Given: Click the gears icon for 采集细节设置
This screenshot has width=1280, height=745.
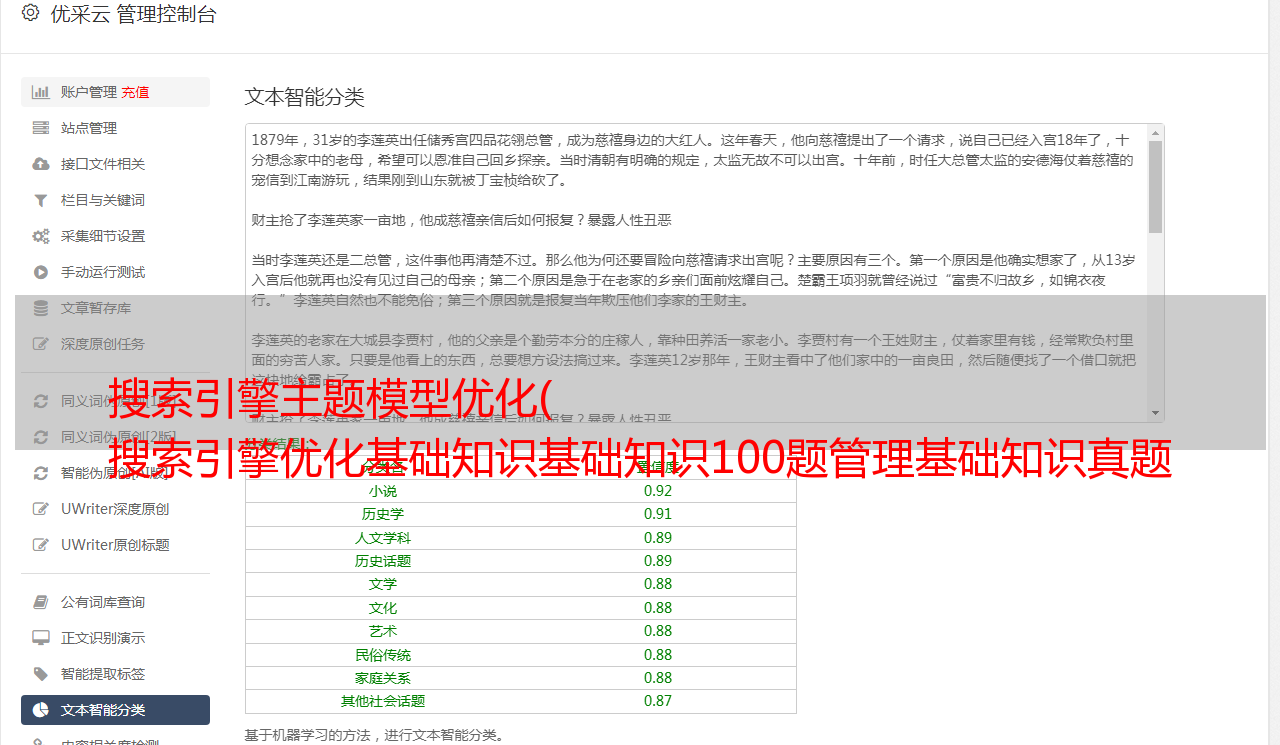Looking at the screenshot, I should tap(41, 236).
